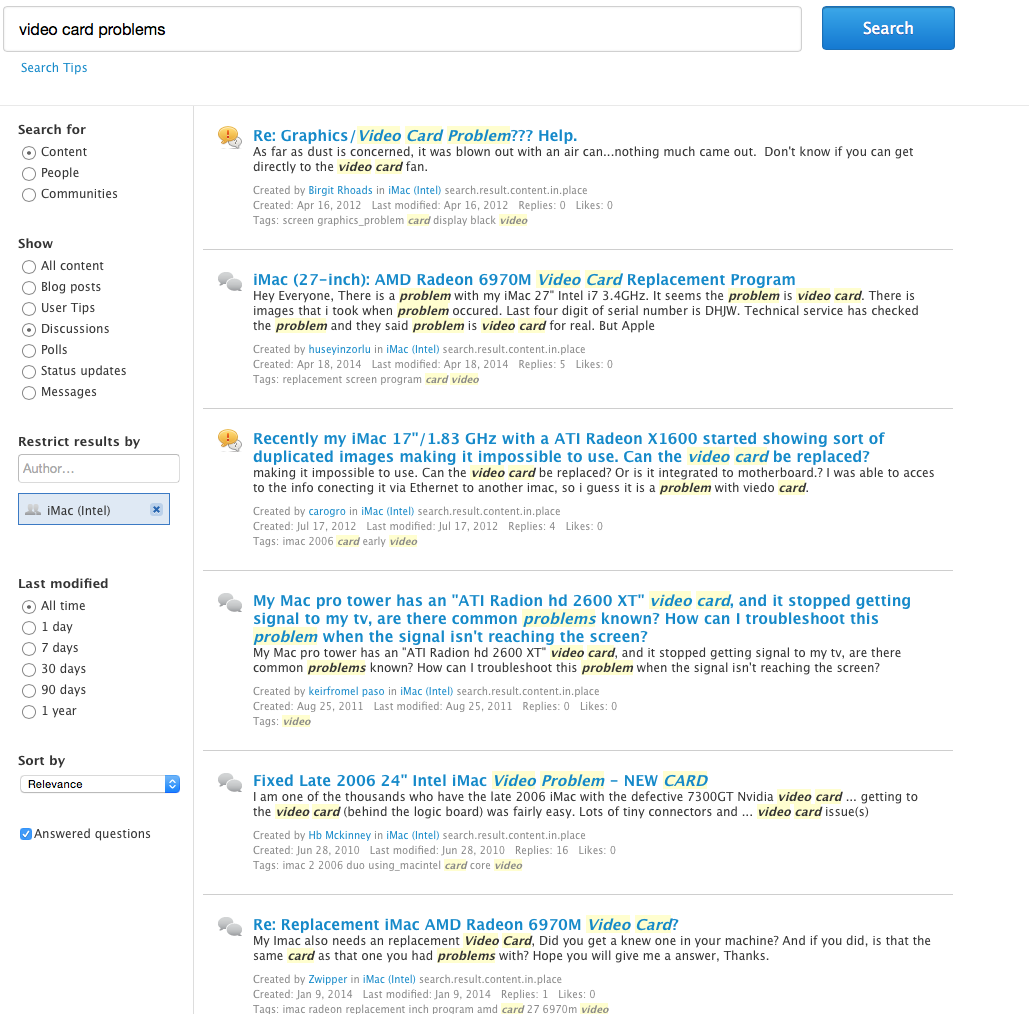Image resolution: width=1029 pixels, height=1014 pixels.
Task: Click question icon beside iMac 17" ATI Radeon result
Action: 230,440
